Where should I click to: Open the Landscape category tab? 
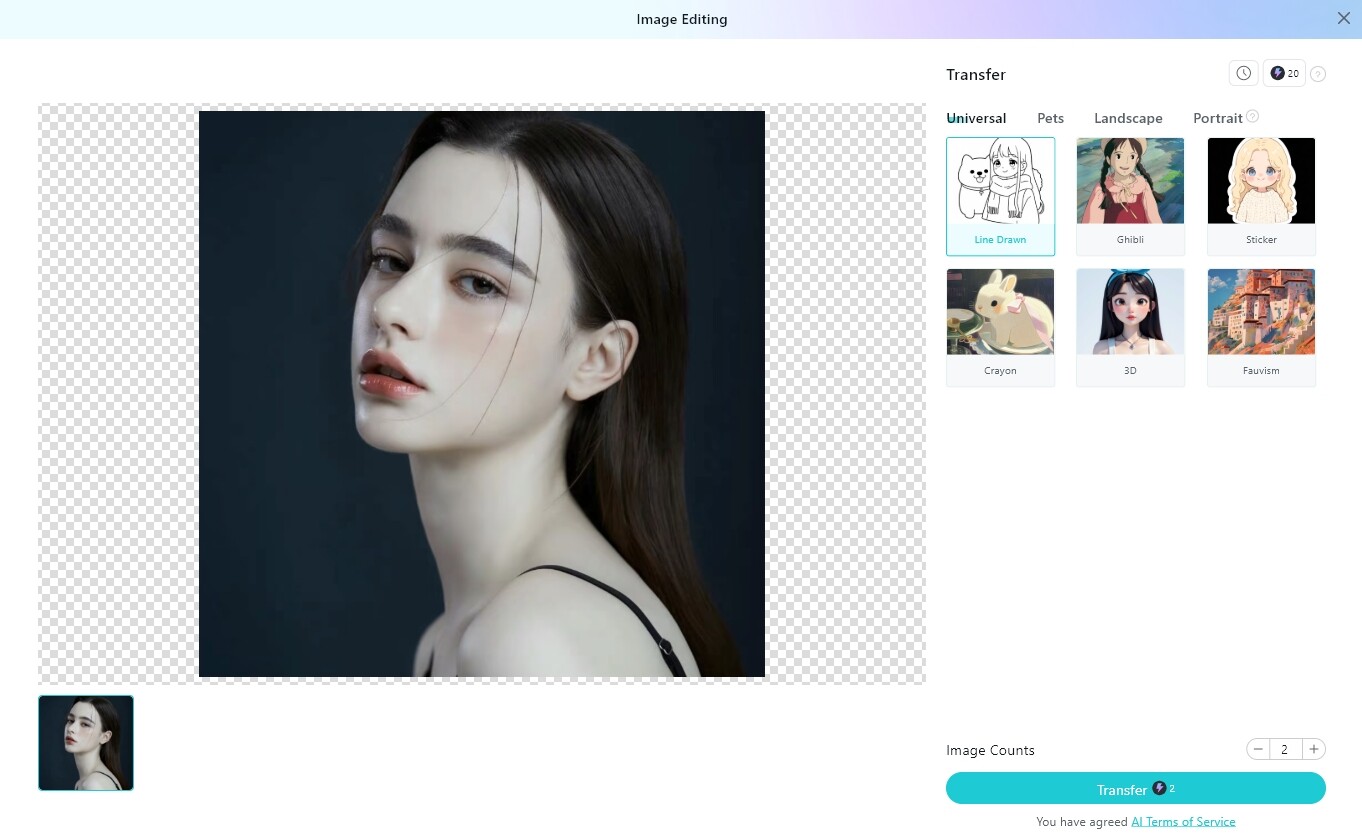pos(1128,118)
